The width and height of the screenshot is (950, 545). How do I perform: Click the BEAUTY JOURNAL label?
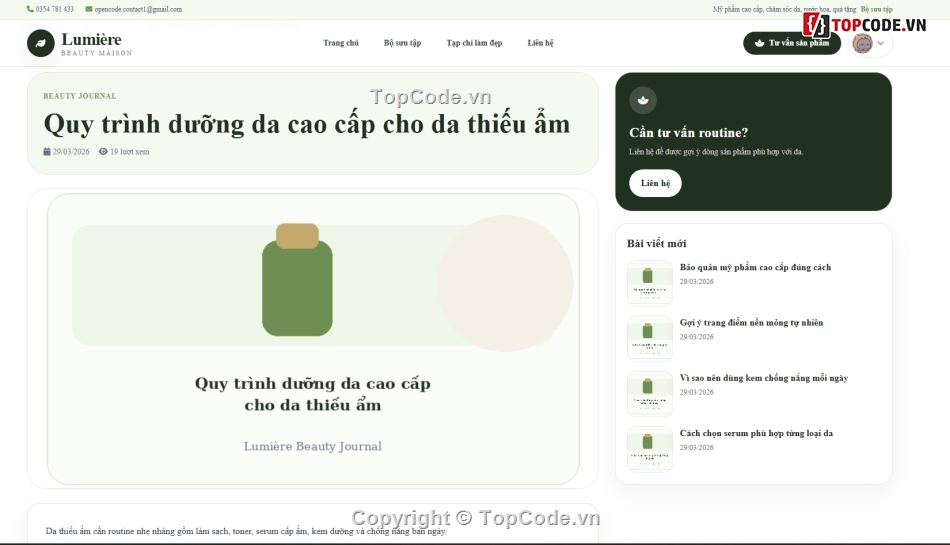coord(79,96)
